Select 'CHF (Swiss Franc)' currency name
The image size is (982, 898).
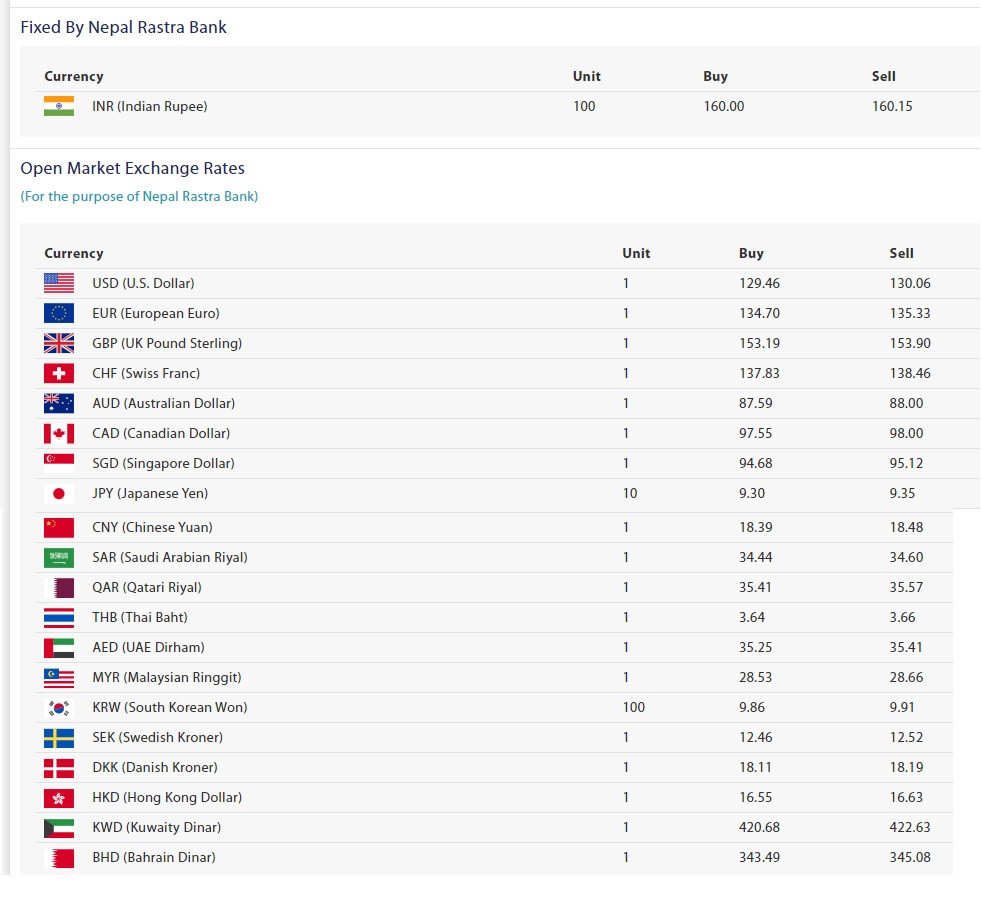pyautogui.click(x=146, y=374)
